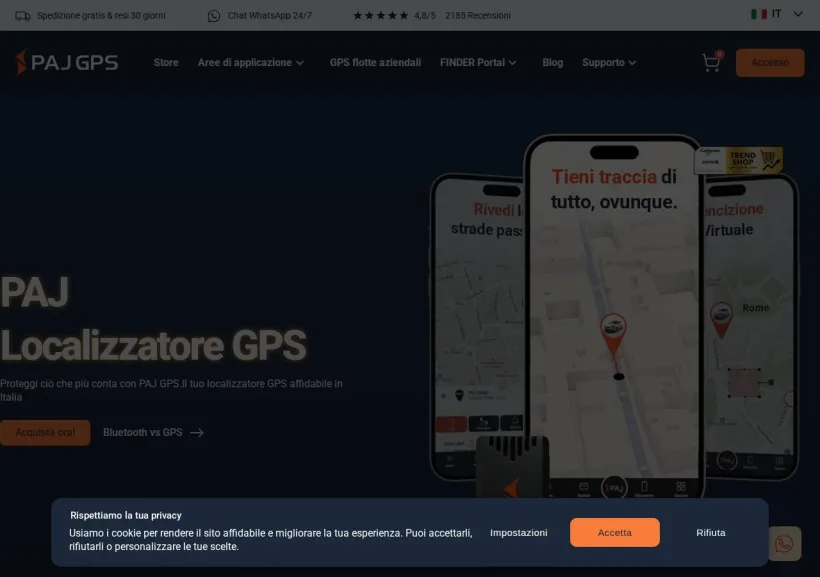Click Spedizione gratis & resi 30 giorni
This screenshot has width=820, height=577.
point(101,16)
